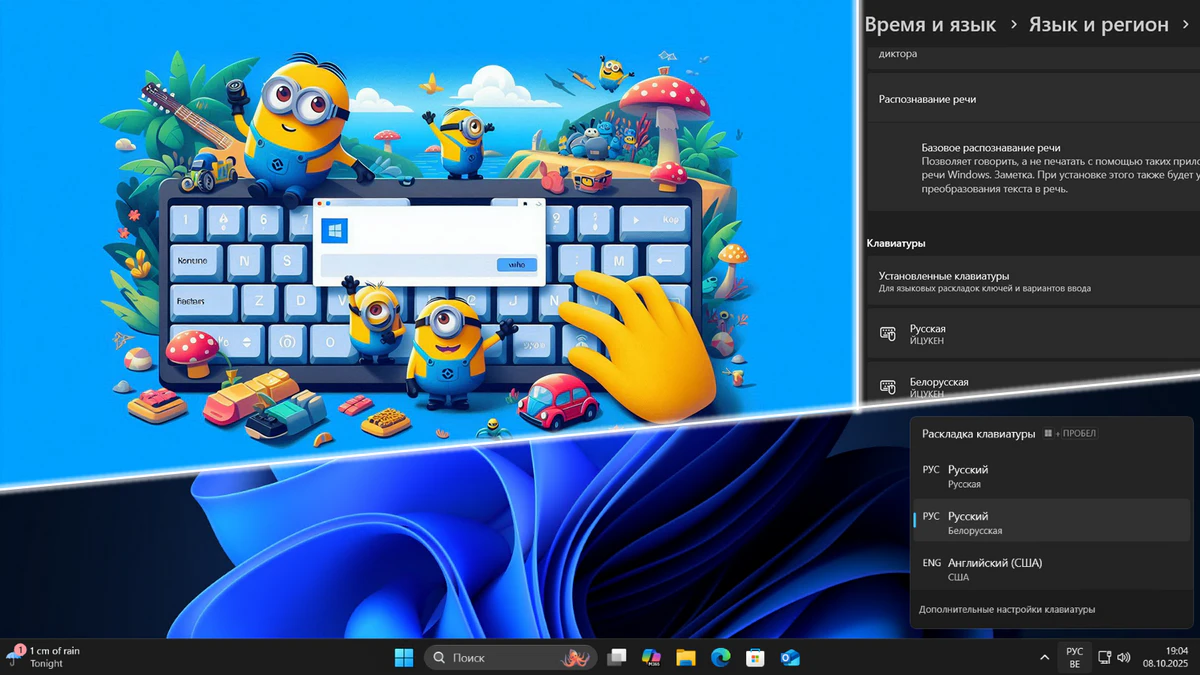Open Copilot from the taskbar
Screen dimensions: 1200x675
[x=650, y=657]
